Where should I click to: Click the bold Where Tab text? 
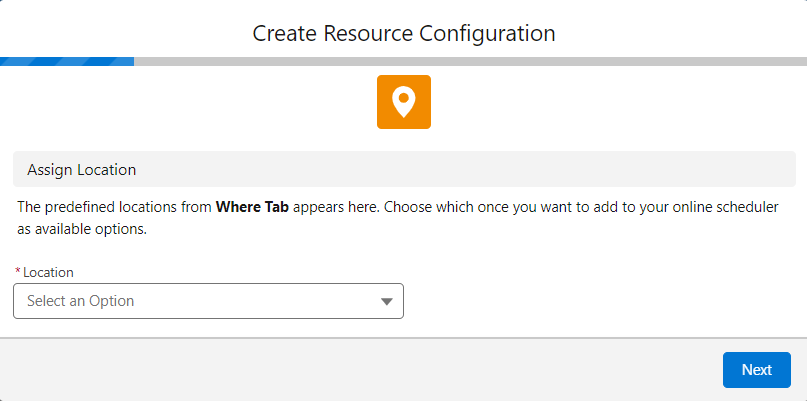pyautogui.click(x=253, y=208)
